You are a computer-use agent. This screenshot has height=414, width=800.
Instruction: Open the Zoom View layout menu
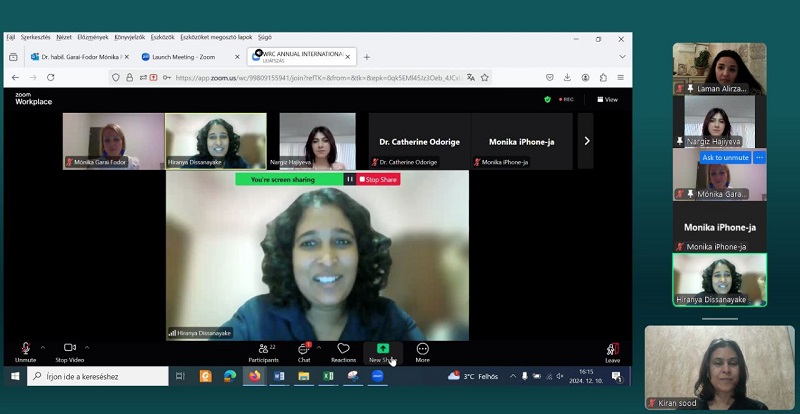(608, 100)
